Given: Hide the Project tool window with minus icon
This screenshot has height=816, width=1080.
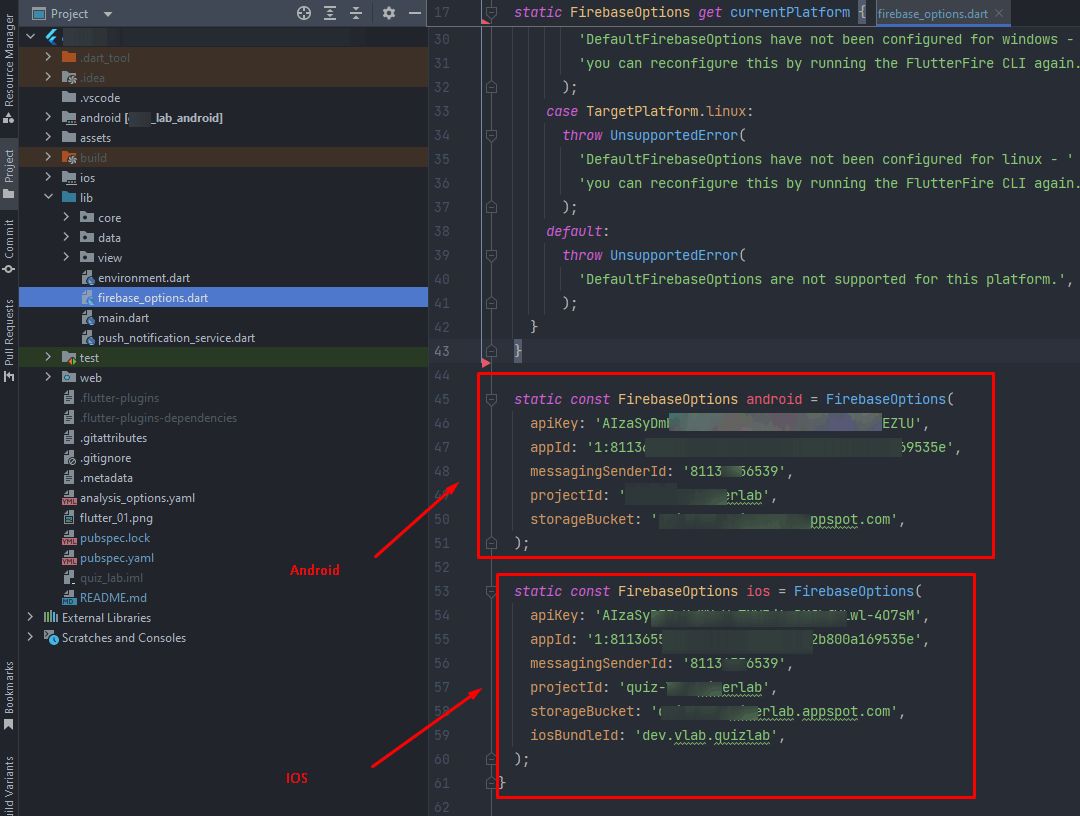Looking at the screenshot, I should click(415, 13).
